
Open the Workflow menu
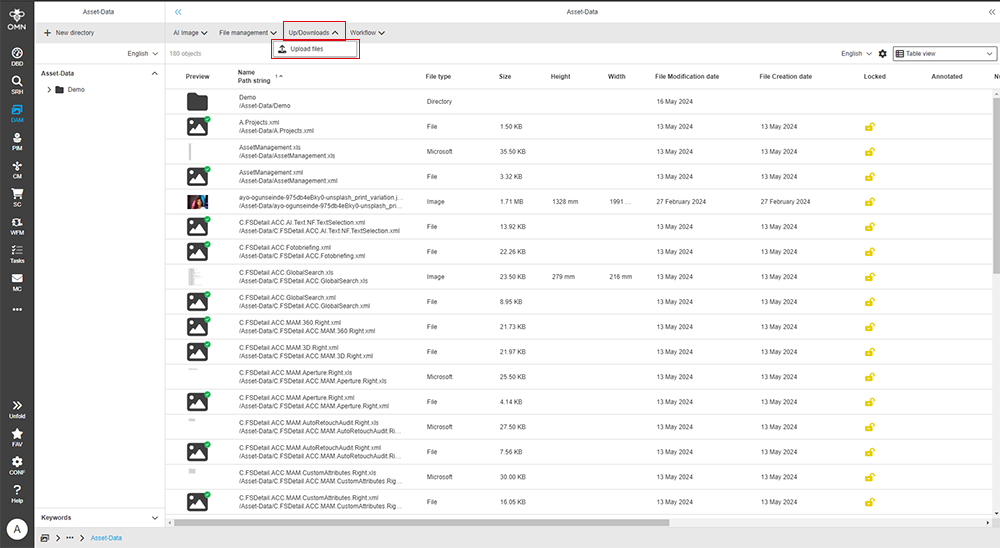pos(367,33)
